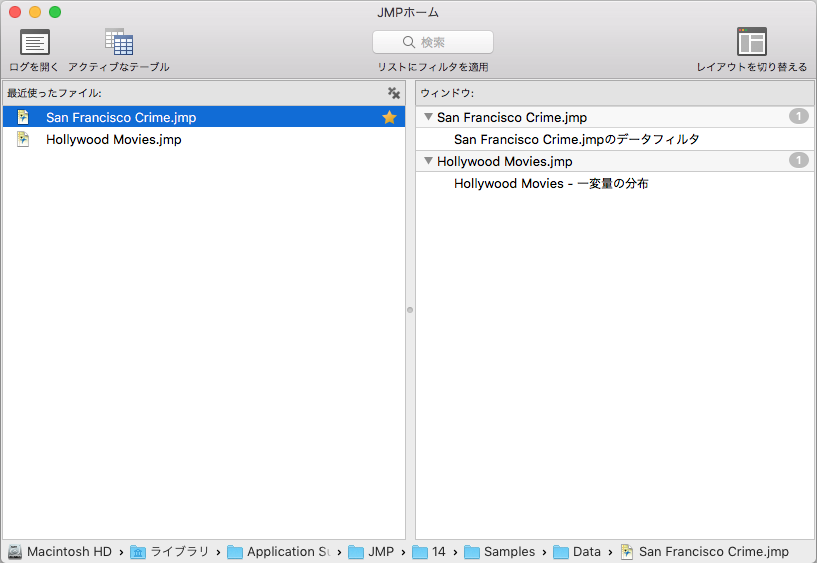Select Hollywood Movies.jmp in recent files
The width and height of the screenshot is (817, 563).
(x=113, y=140)
